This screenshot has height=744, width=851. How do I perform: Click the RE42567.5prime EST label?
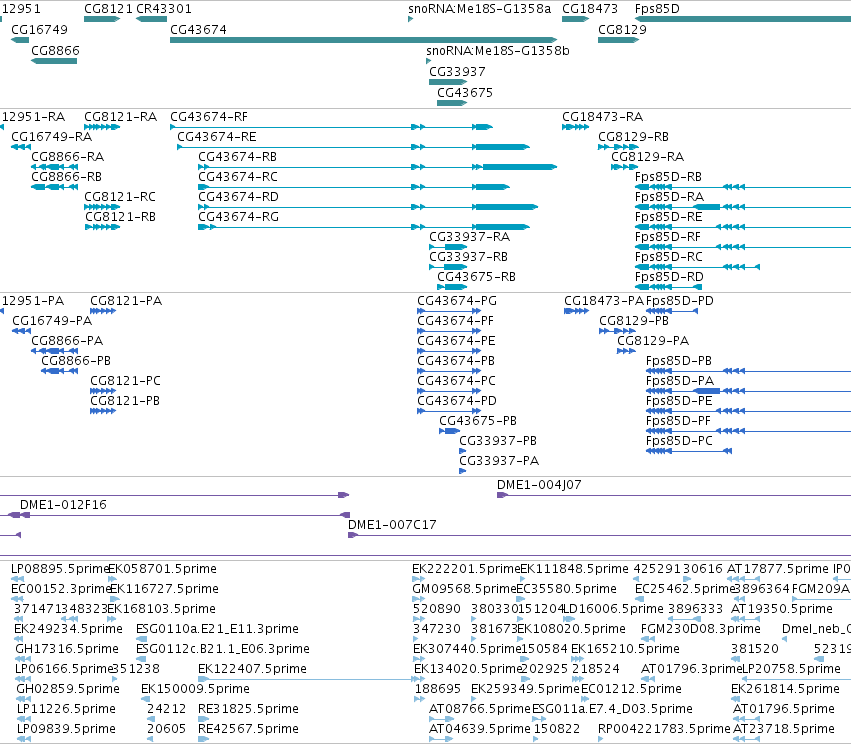point(248,728)
